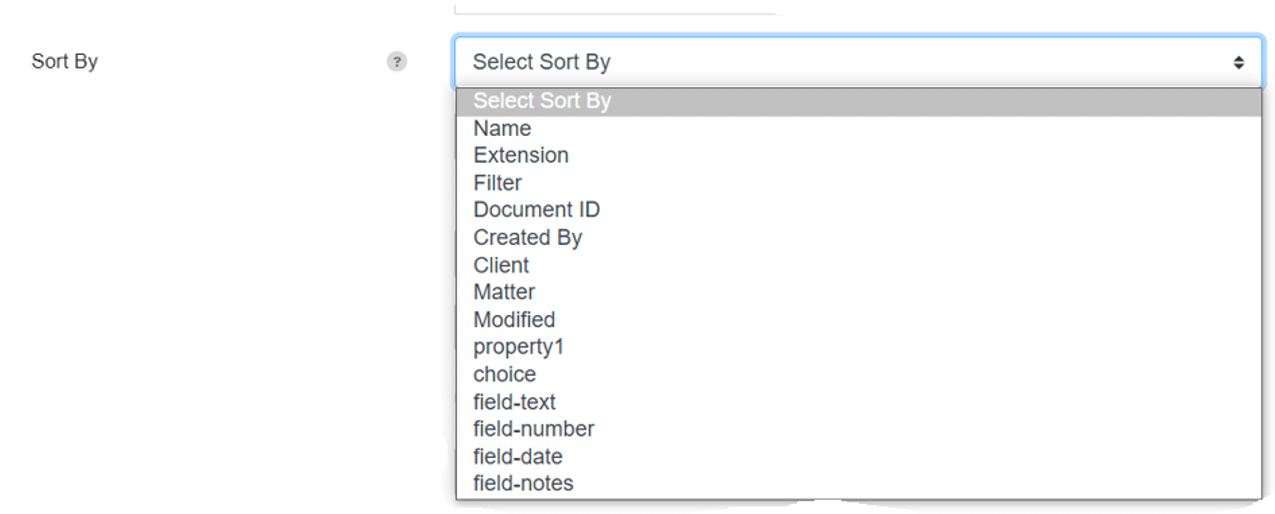1275x514 pixels.
Task: Select the choice option
Action: point(858,374)
